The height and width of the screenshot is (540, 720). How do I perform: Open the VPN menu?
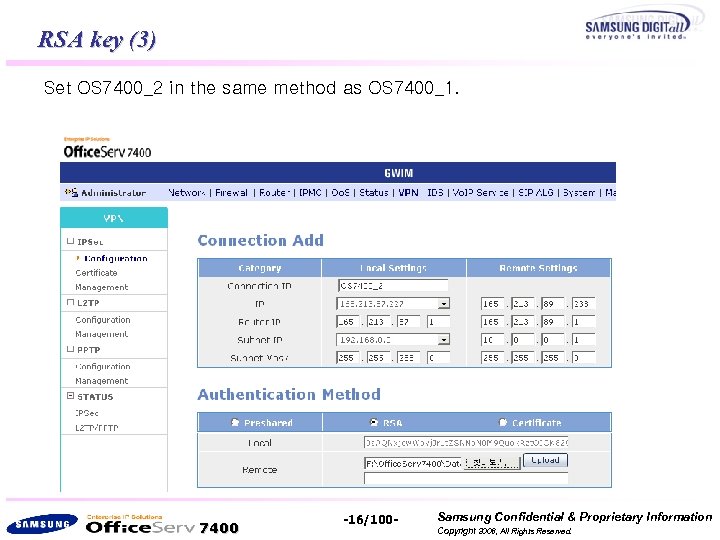408,193
